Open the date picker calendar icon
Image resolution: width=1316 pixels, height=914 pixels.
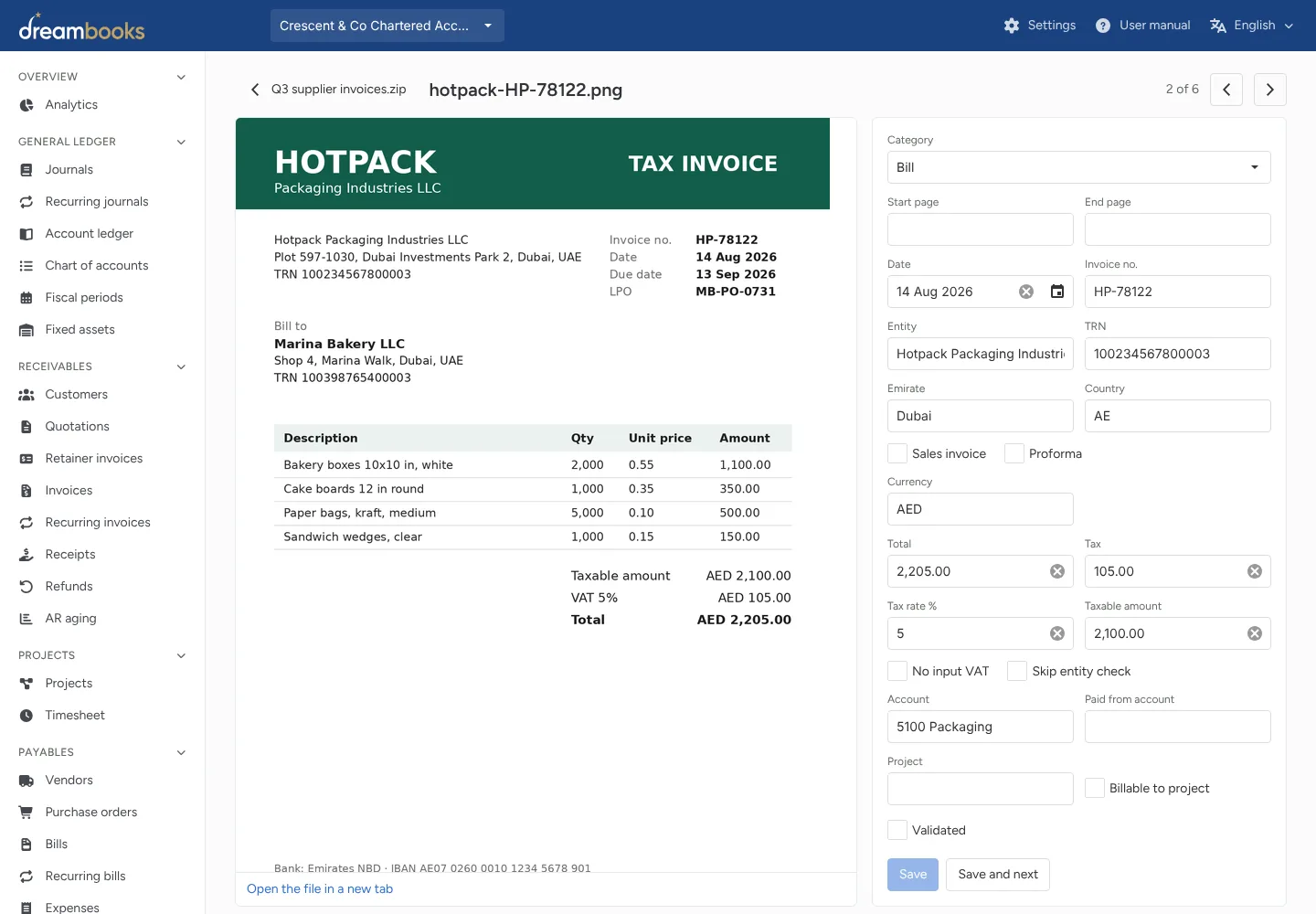1057,292
